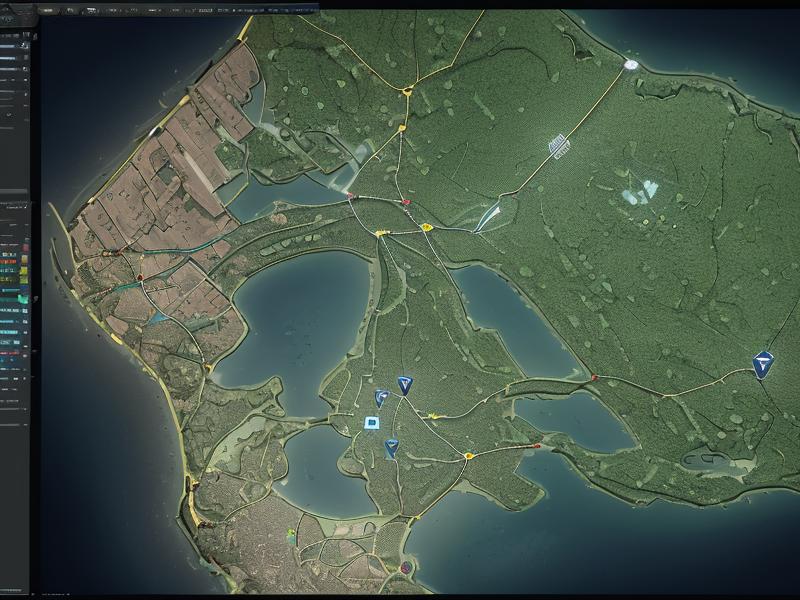800x600 pixels.
Task: Click the lowest blue shield marker in the central cluster
Action: [391, 448]
